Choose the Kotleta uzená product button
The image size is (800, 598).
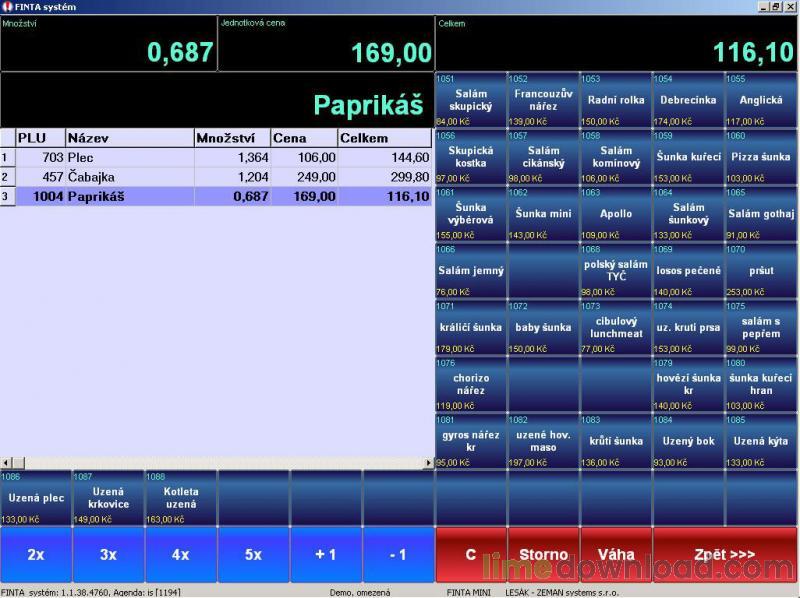pos(181,498)
